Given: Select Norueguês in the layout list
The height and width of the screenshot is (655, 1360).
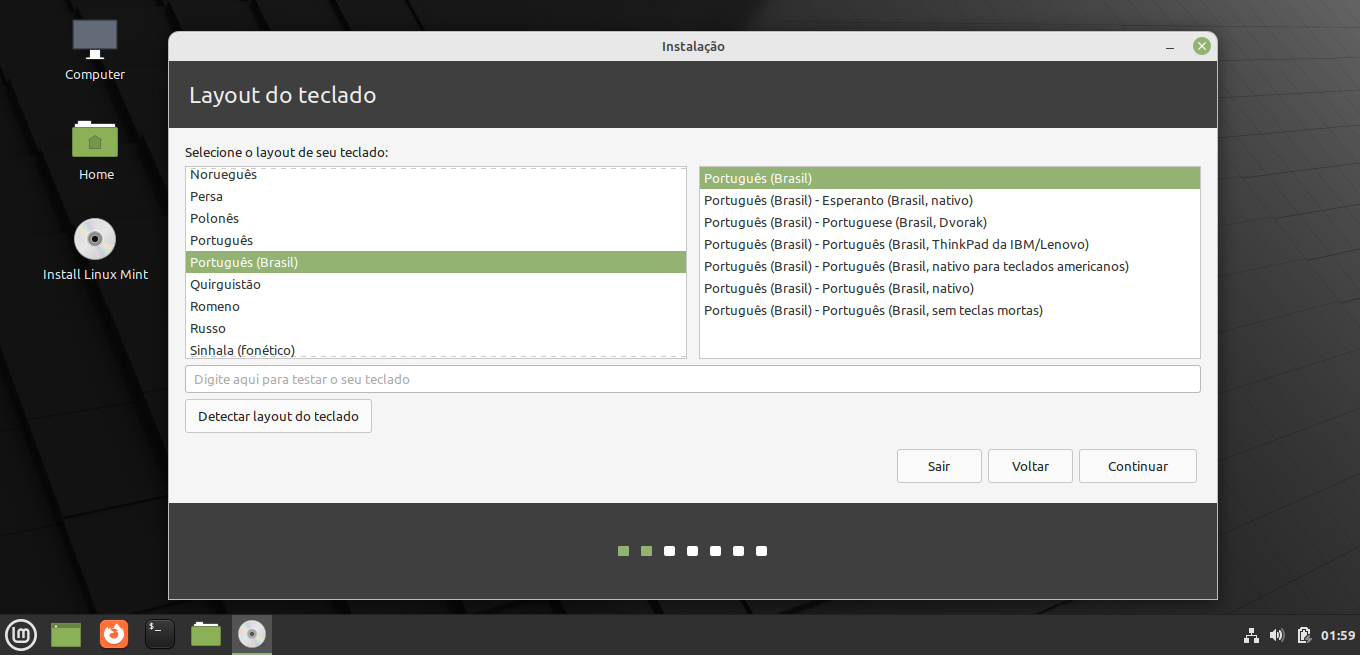Looking at the screenshot, I should (x=436, y=175).
